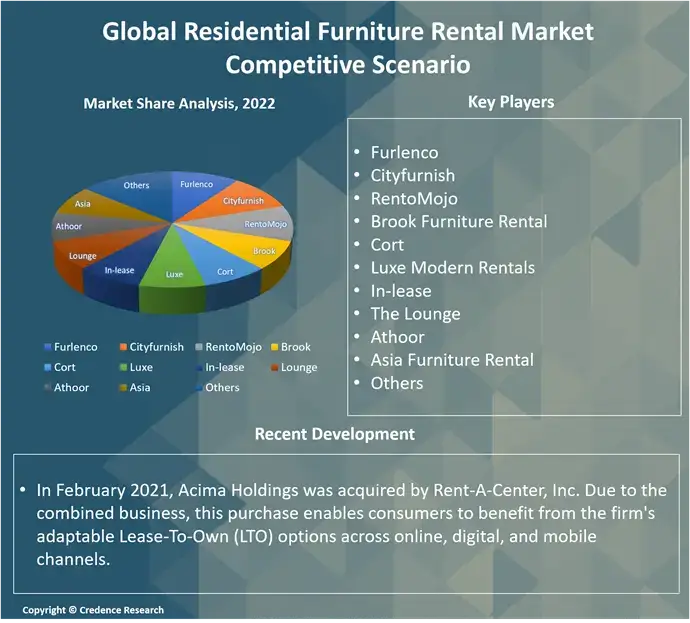Click the Others pie chart slice

[x=136, y=186]
